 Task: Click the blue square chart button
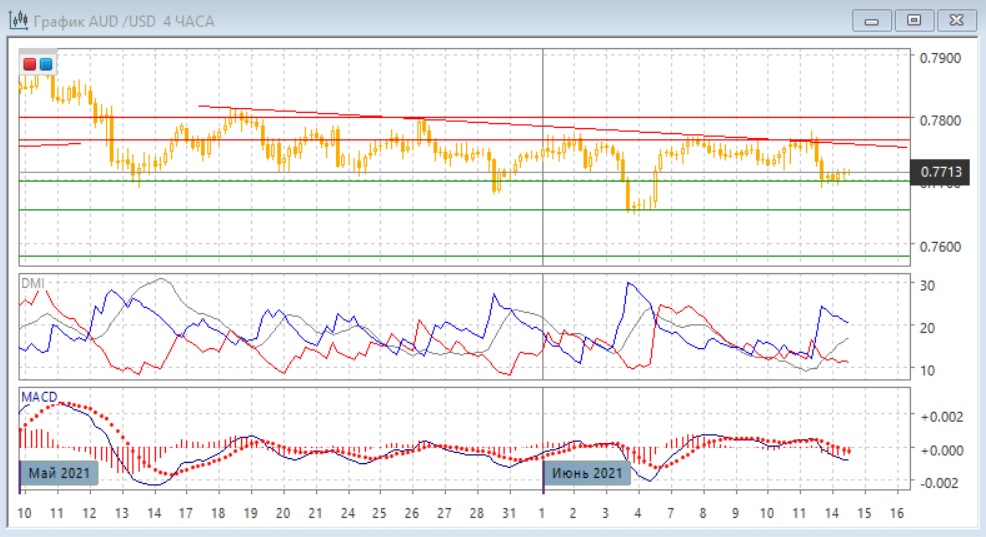coord(45,65)
